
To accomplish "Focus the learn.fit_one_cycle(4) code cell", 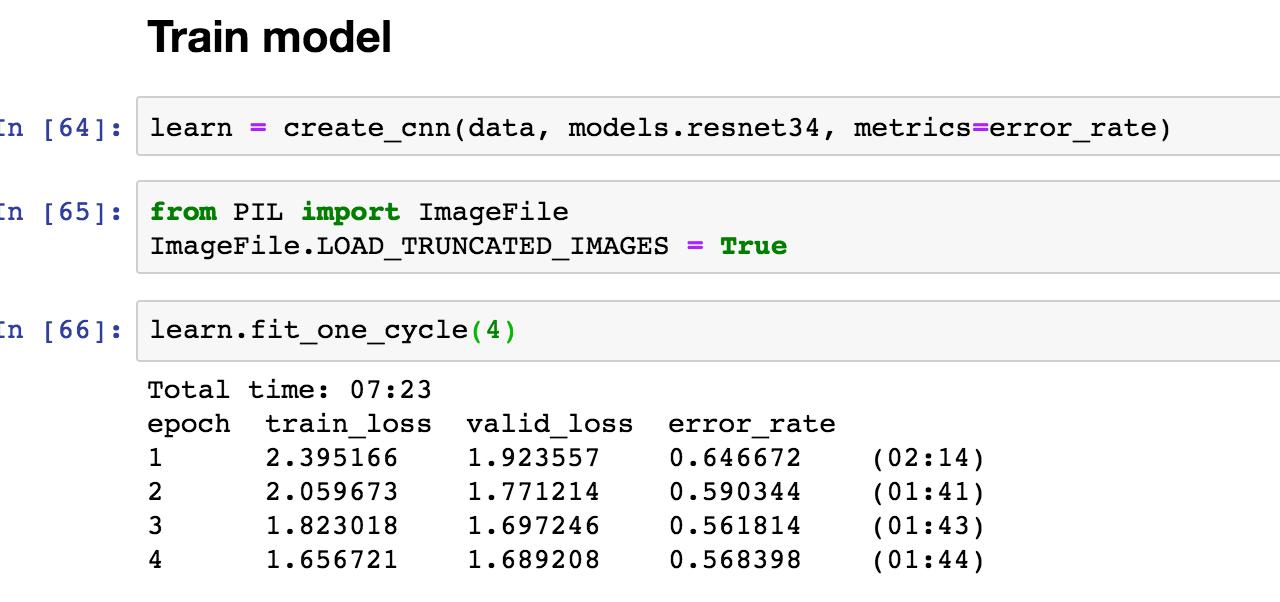I will click(800, 330).
